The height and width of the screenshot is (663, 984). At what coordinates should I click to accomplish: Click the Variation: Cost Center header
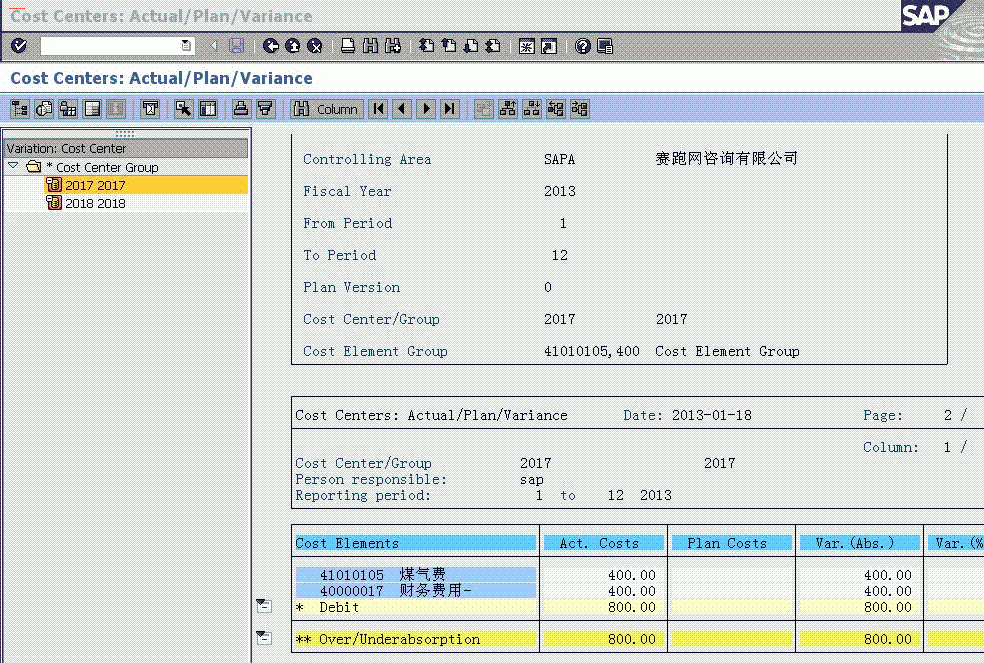coord(126,148)
